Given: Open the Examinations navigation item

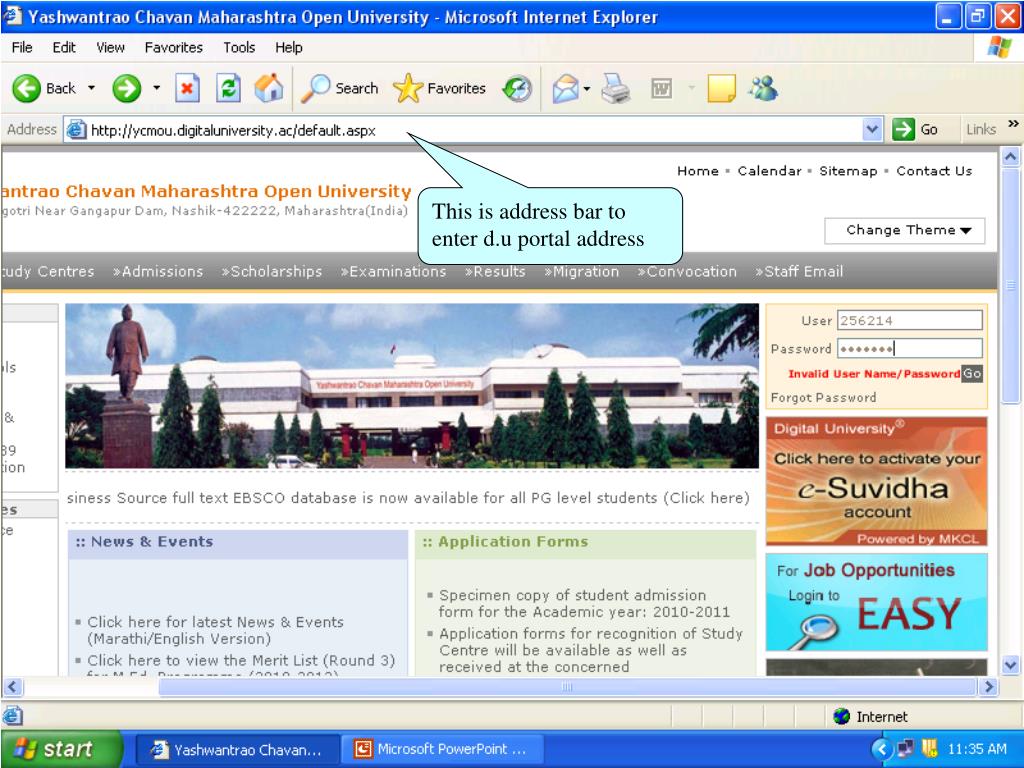Looking at the screenshot, I should [x=394, y=272].
